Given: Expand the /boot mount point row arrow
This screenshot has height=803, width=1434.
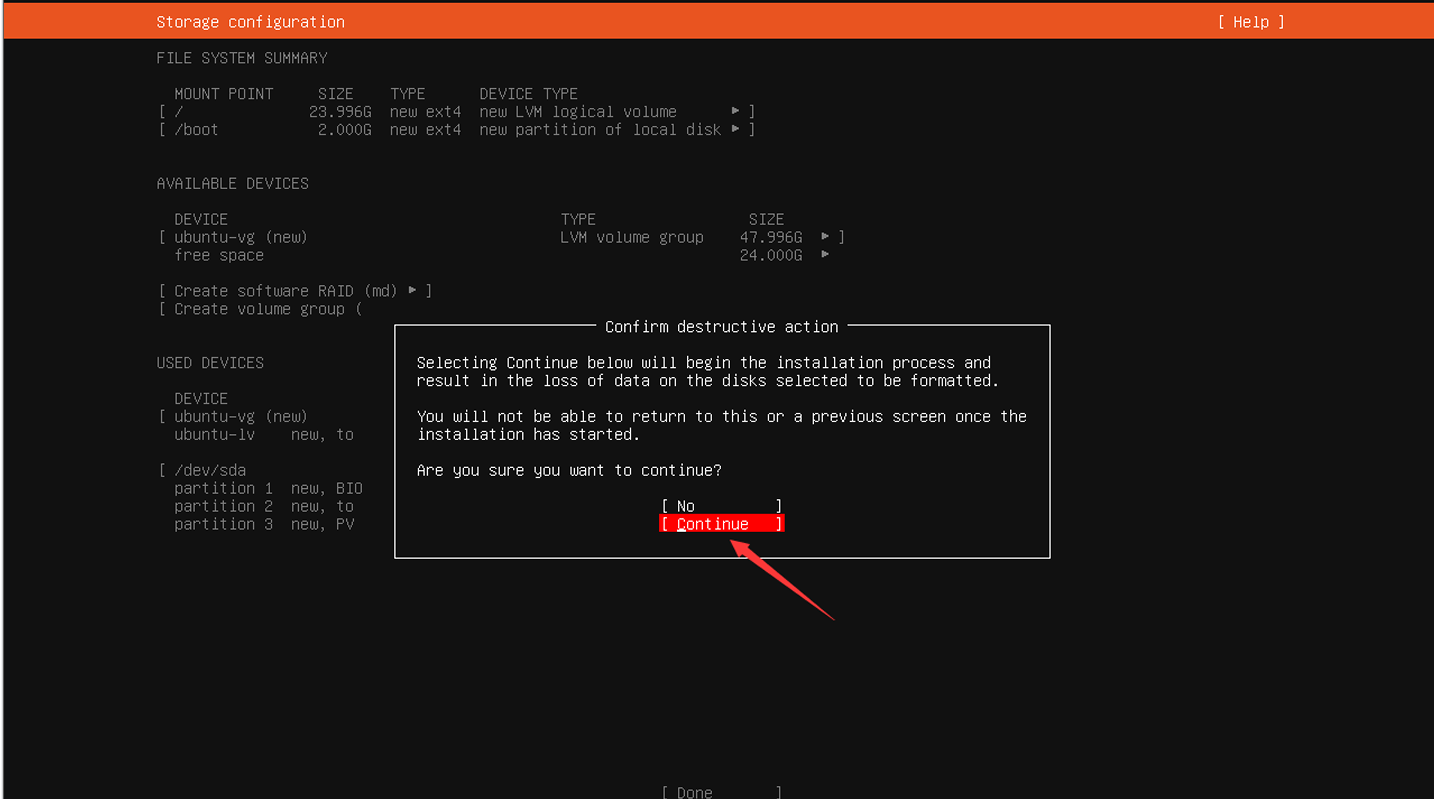Looking at the screenshot, I should click(736, 129).
